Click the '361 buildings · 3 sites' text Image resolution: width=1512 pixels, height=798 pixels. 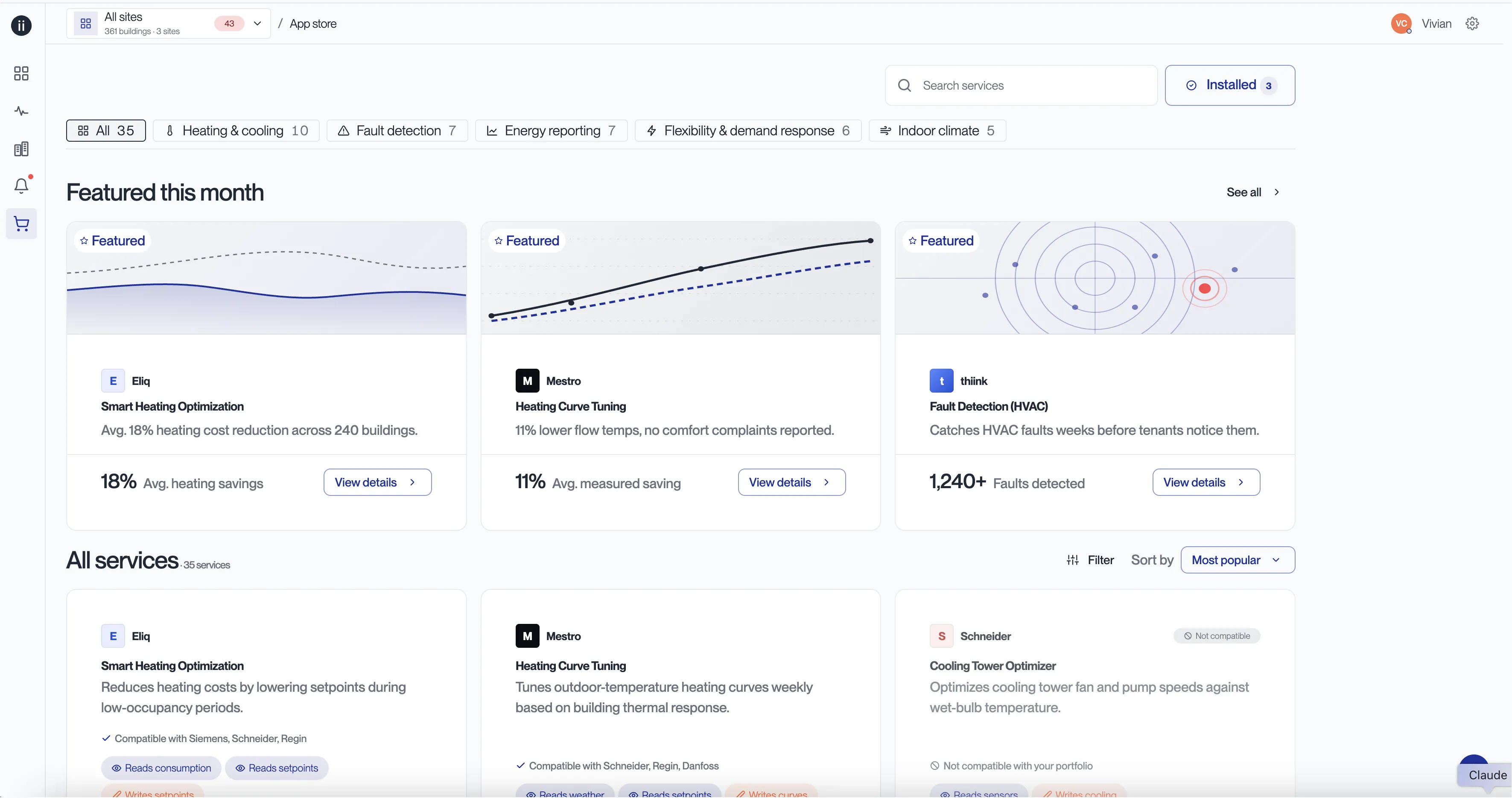[142, 32]
